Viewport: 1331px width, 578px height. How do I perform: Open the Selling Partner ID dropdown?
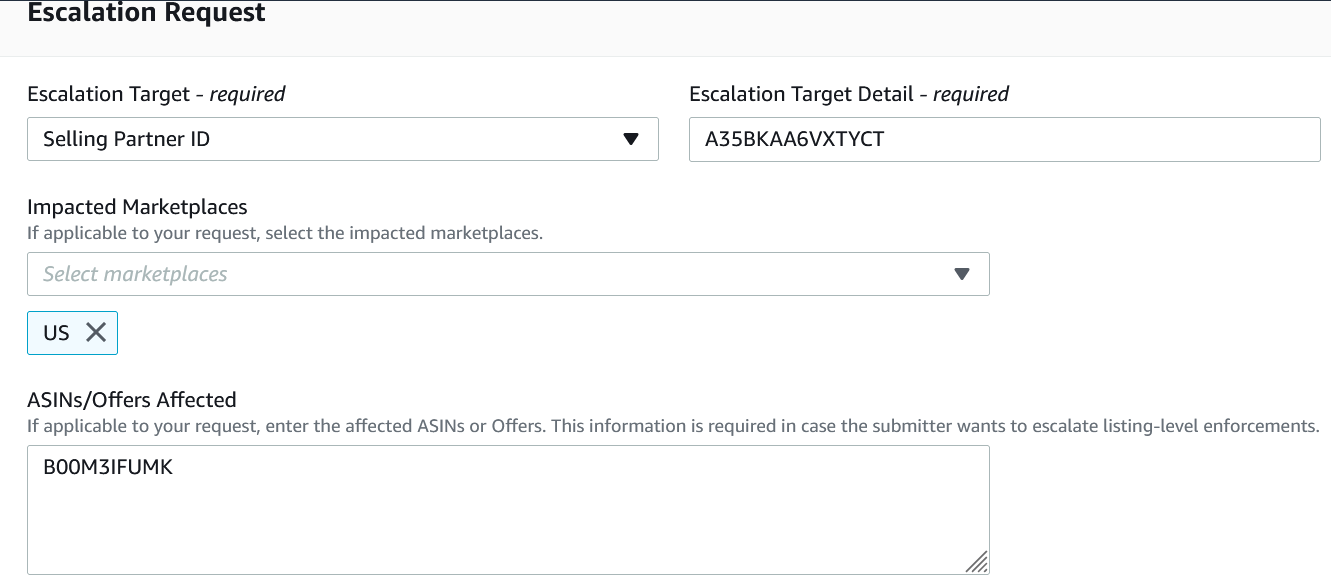342,139
